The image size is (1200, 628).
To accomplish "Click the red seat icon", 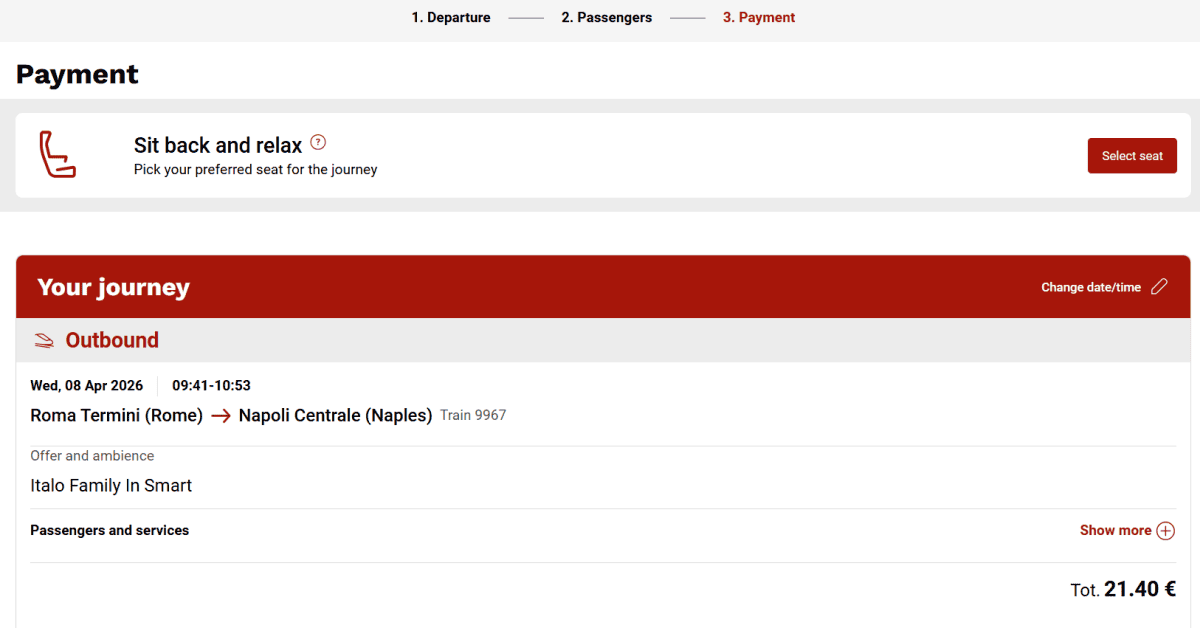I will click(x=57, y=155).
